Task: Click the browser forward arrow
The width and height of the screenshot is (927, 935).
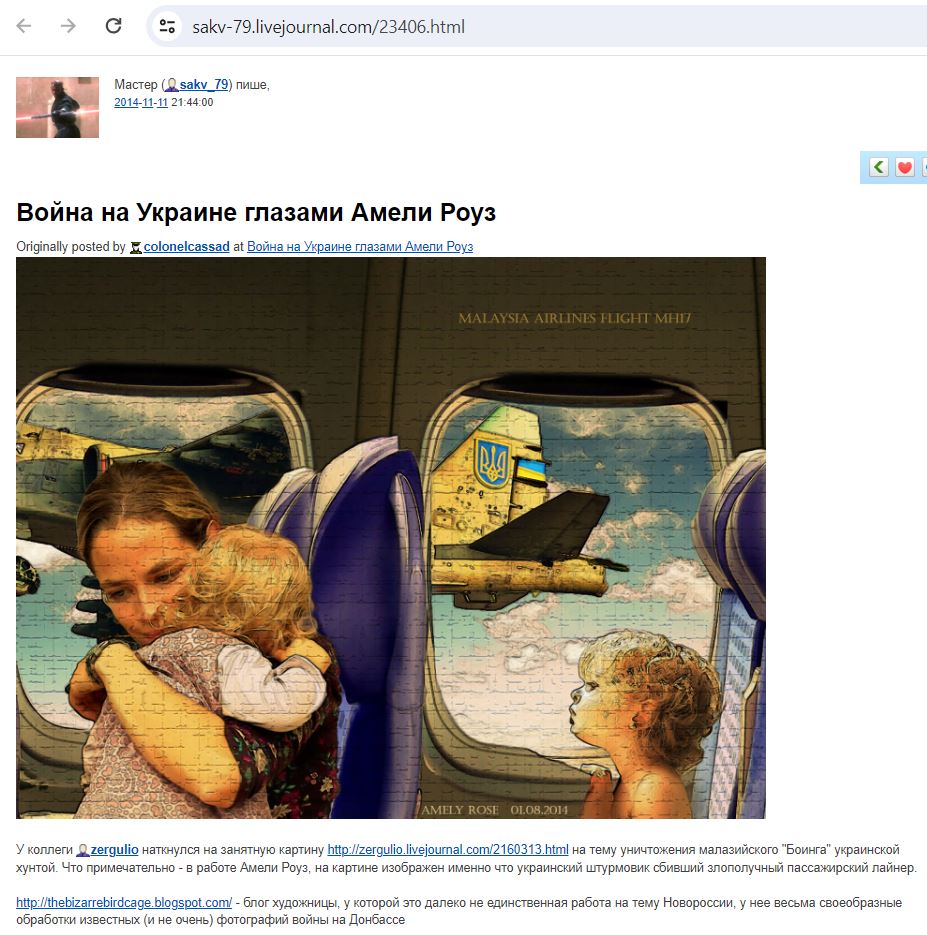Action: coord(69,26)
